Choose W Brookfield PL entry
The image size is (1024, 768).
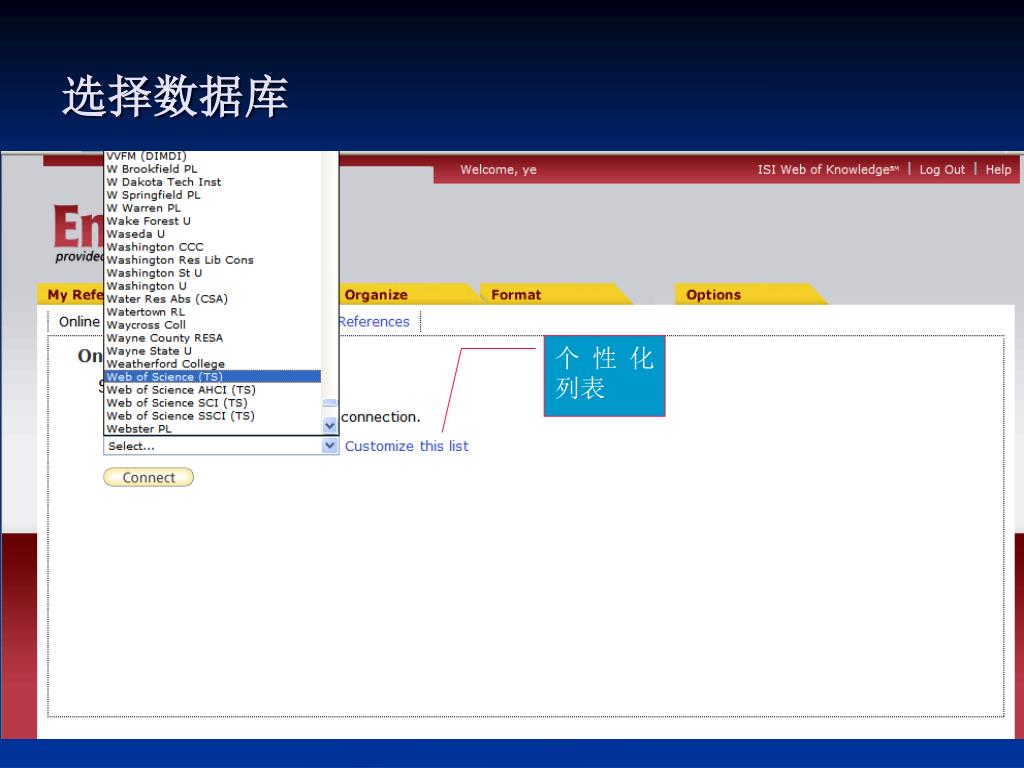tap(213, 168)
